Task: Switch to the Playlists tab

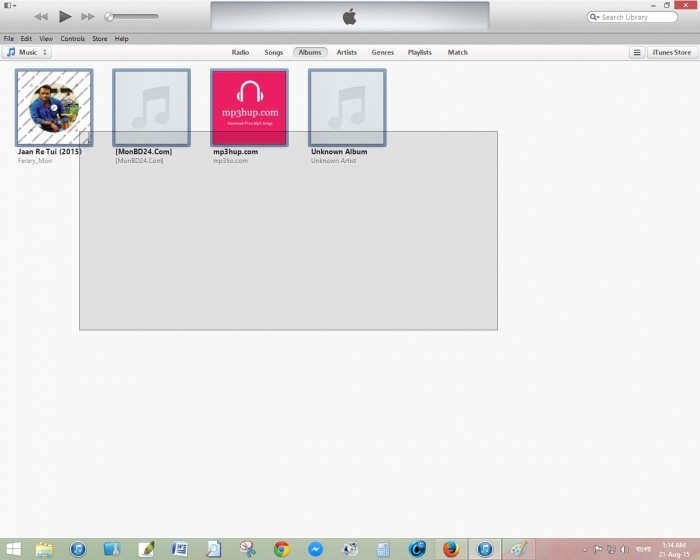Action: pos(420,52)
